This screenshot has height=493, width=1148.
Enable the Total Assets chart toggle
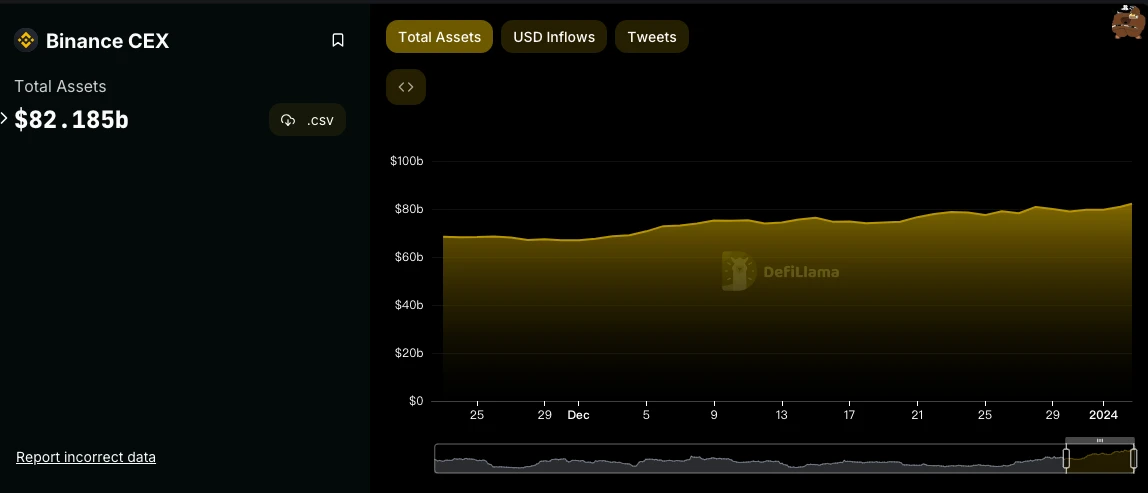pos(440,37)
